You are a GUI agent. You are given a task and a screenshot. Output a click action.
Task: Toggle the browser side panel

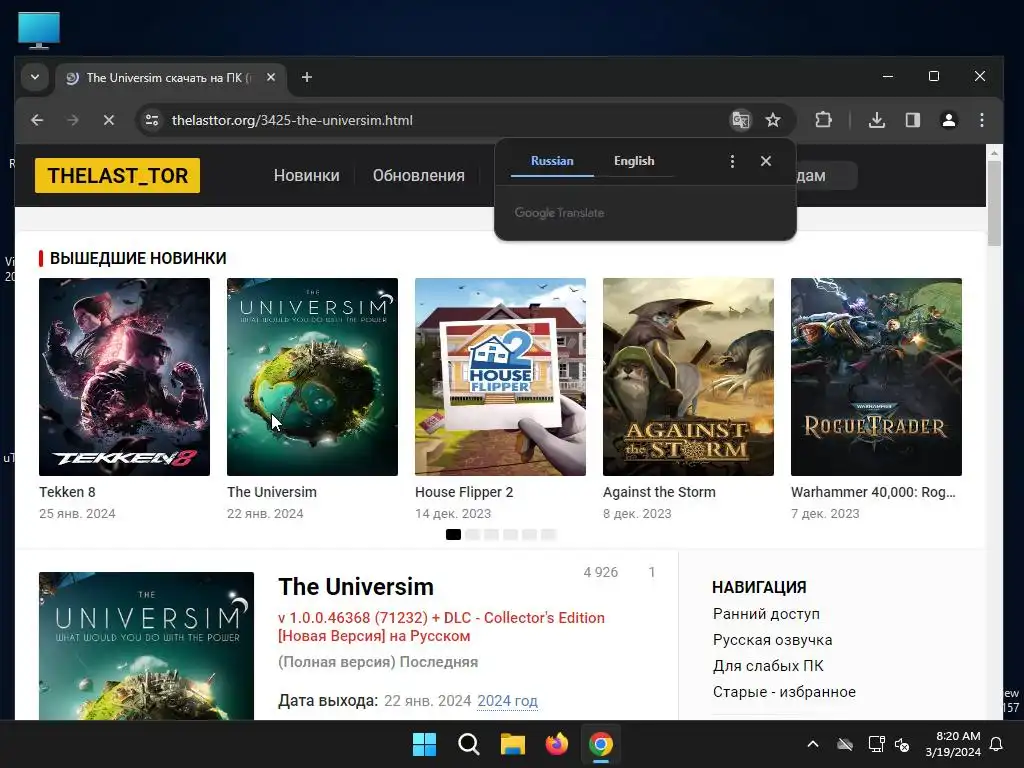point(913,120)
